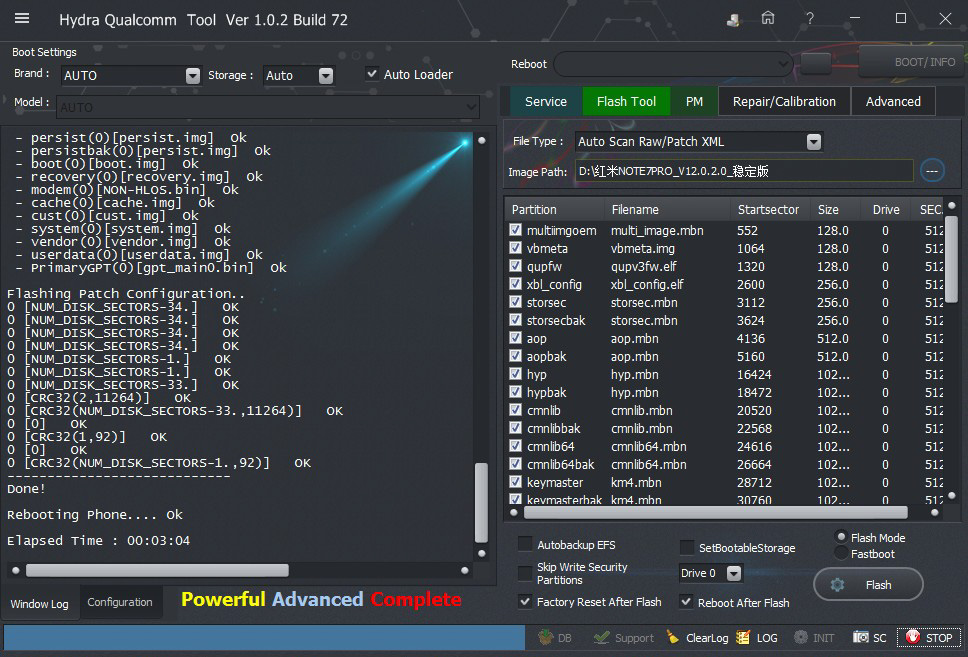The height and width of the screenshot is (657, 968).
Task: Toggle the Auto Loader checkbox
Action: click(x=372, y=74)
